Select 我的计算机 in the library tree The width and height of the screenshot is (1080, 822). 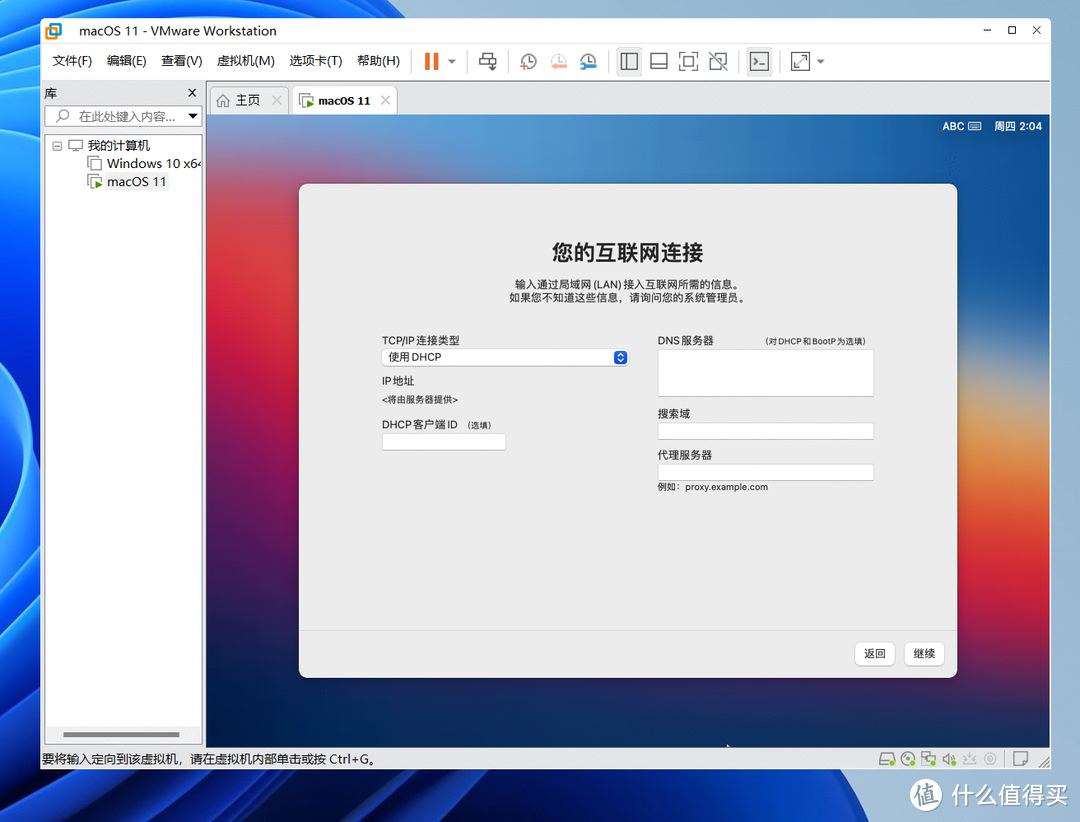[118, 145]
